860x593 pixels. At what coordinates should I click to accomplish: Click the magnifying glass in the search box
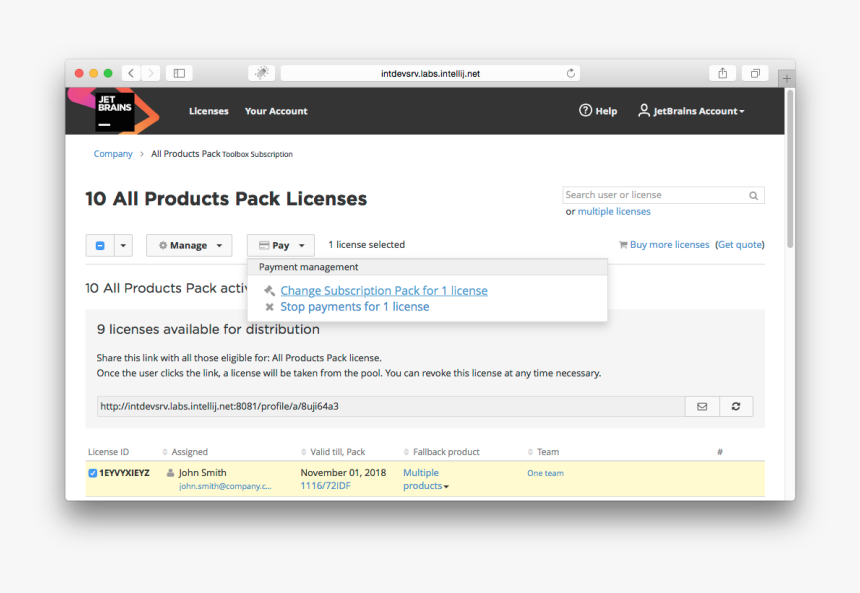click(753, 195)
